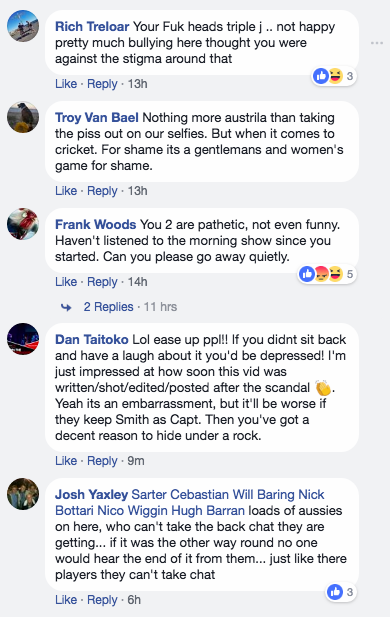Open the 13h timestamp on Troy's comment

click(137, 191)
